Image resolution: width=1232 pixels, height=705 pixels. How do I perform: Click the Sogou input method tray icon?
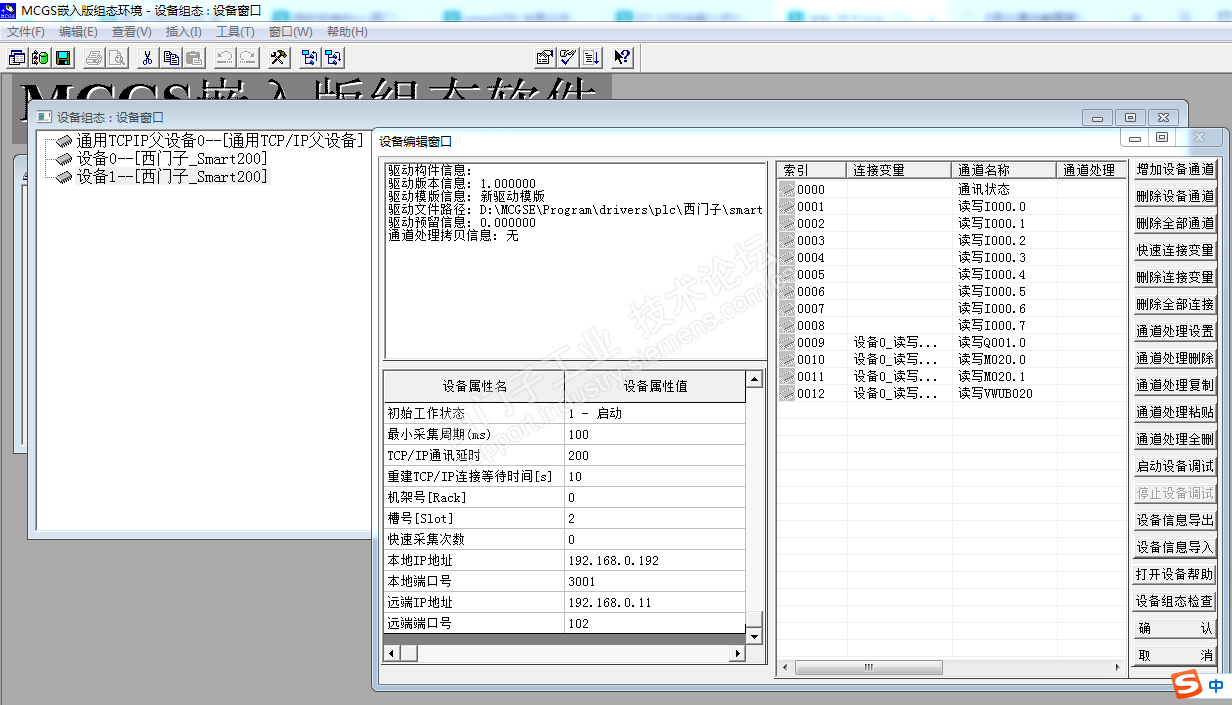pyautogui.click(x=1187, y=686)
